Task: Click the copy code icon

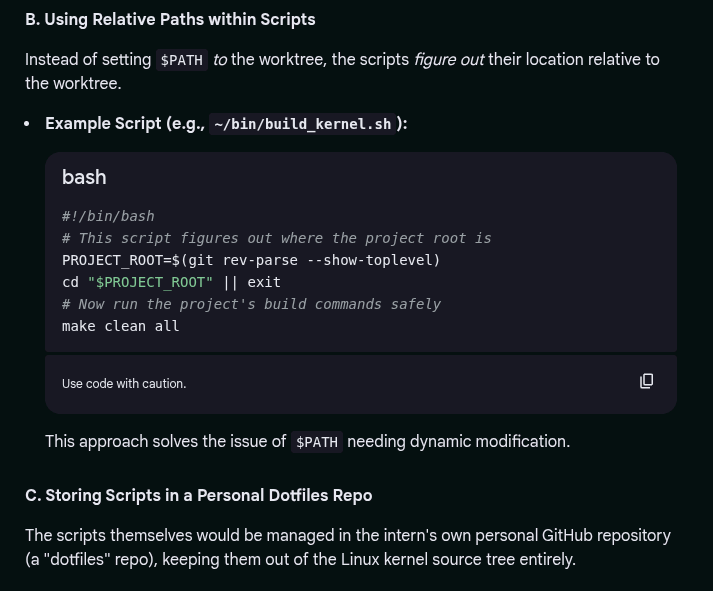Action: (646, 381)
